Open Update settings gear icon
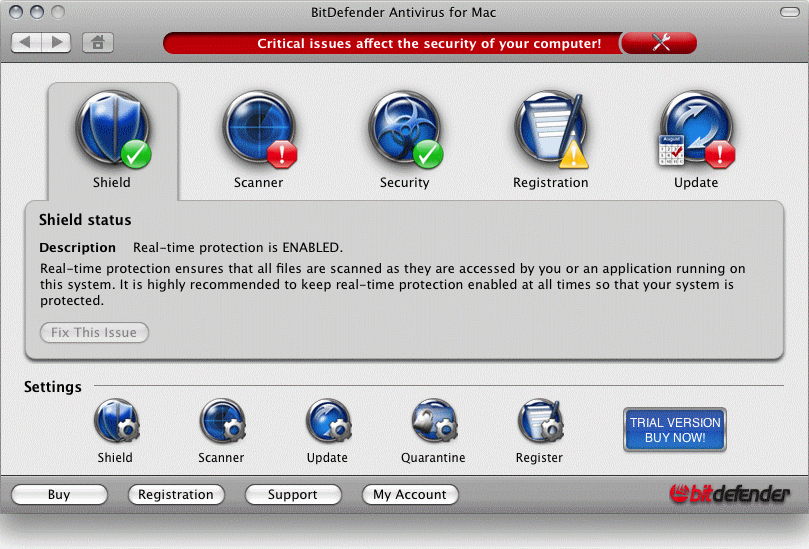809x549 pixels. point(329,421)
